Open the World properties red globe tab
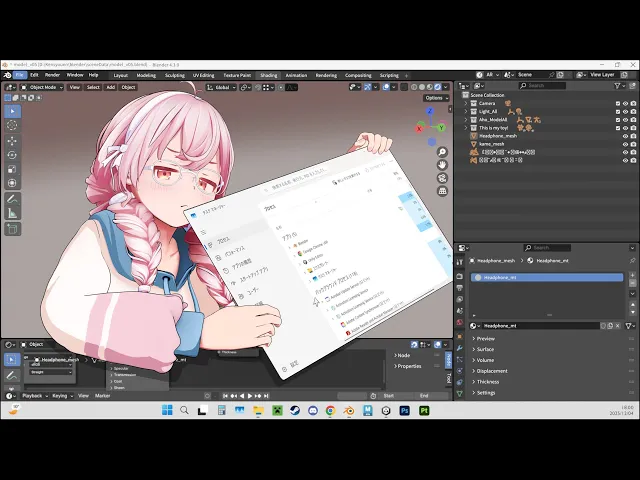 coord(460,322)
